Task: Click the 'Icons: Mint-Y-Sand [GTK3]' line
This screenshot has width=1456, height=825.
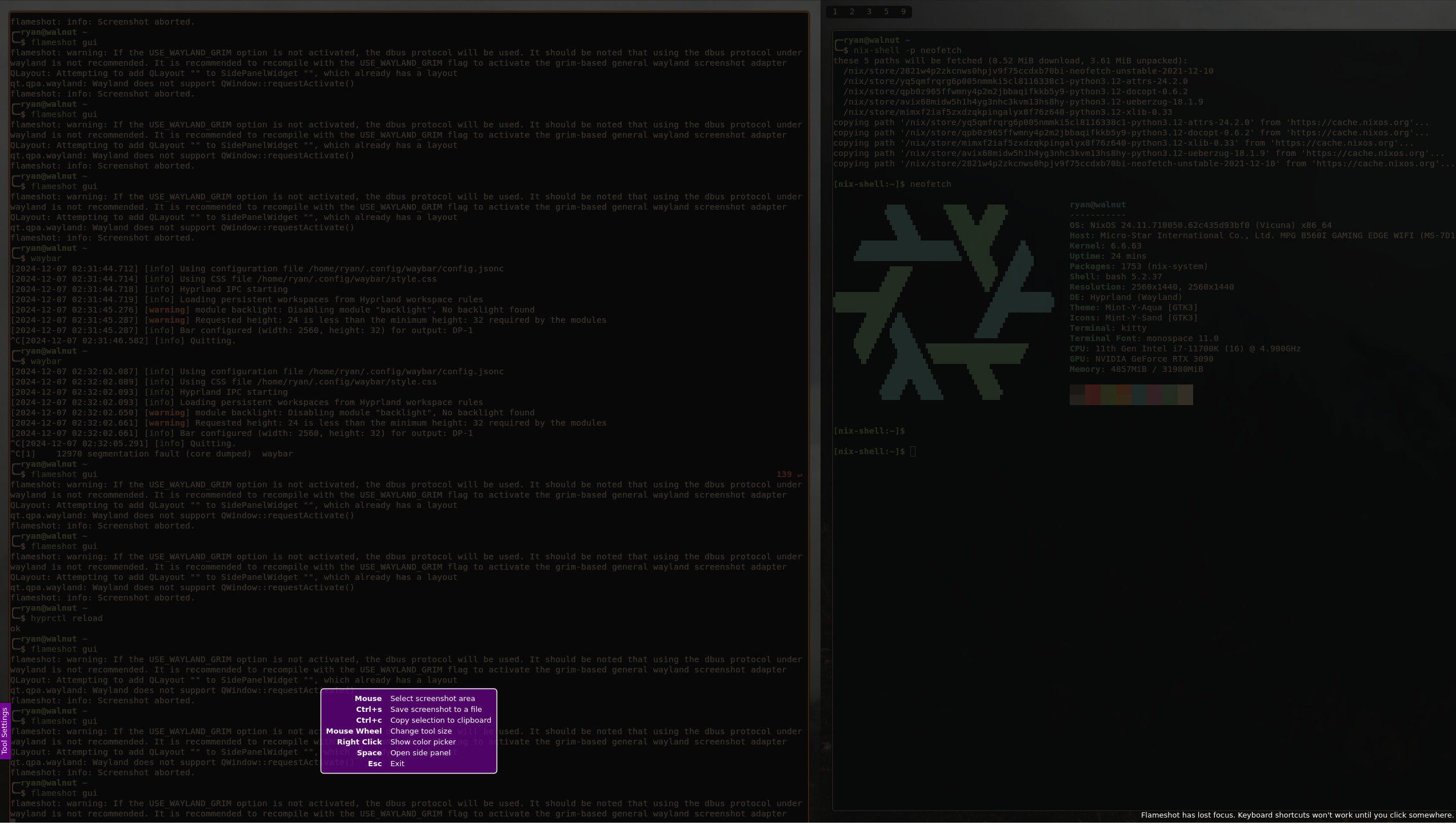Action: point(1134,319)
